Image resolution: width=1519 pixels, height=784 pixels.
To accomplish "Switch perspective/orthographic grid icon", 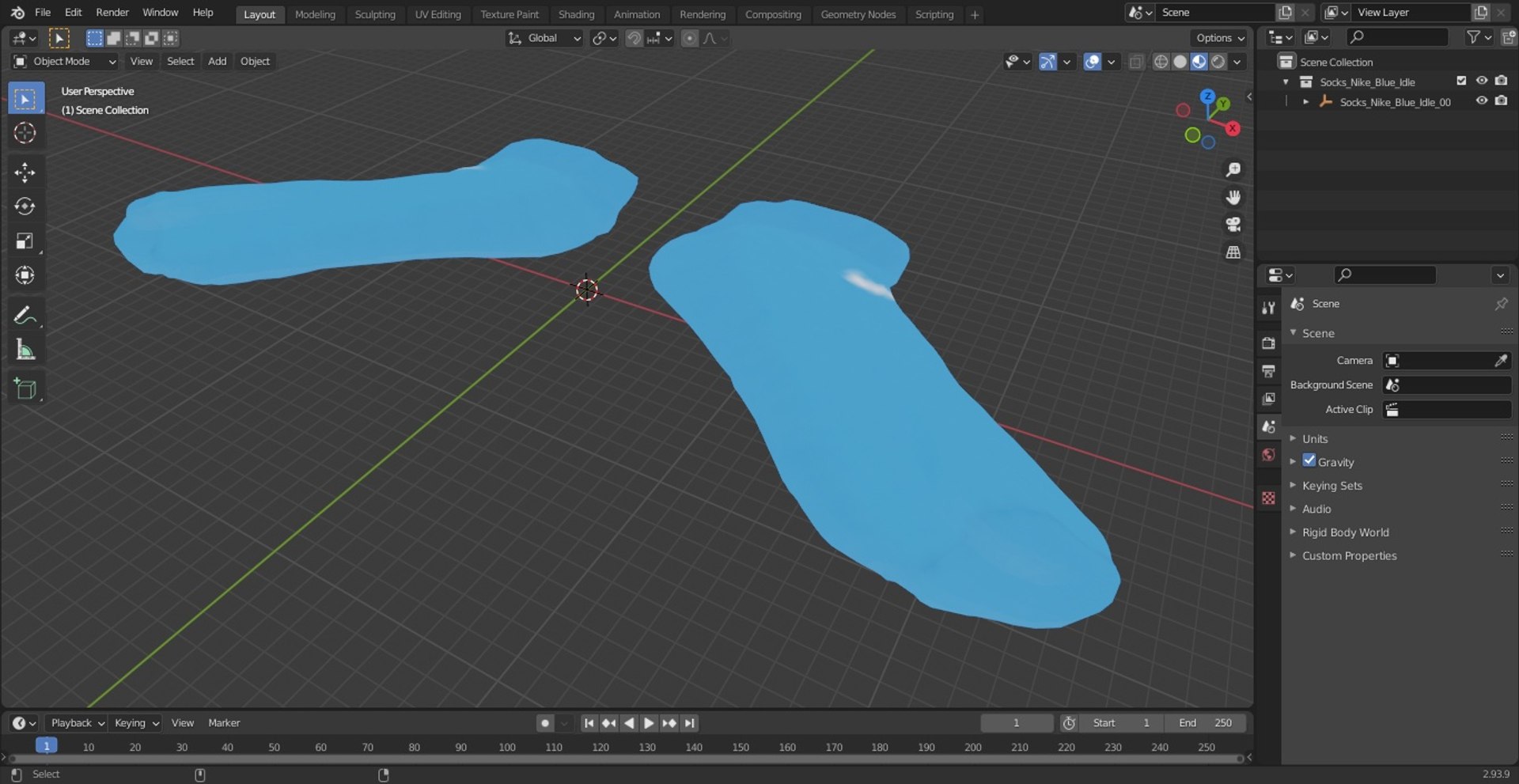I will point(1233,252).
